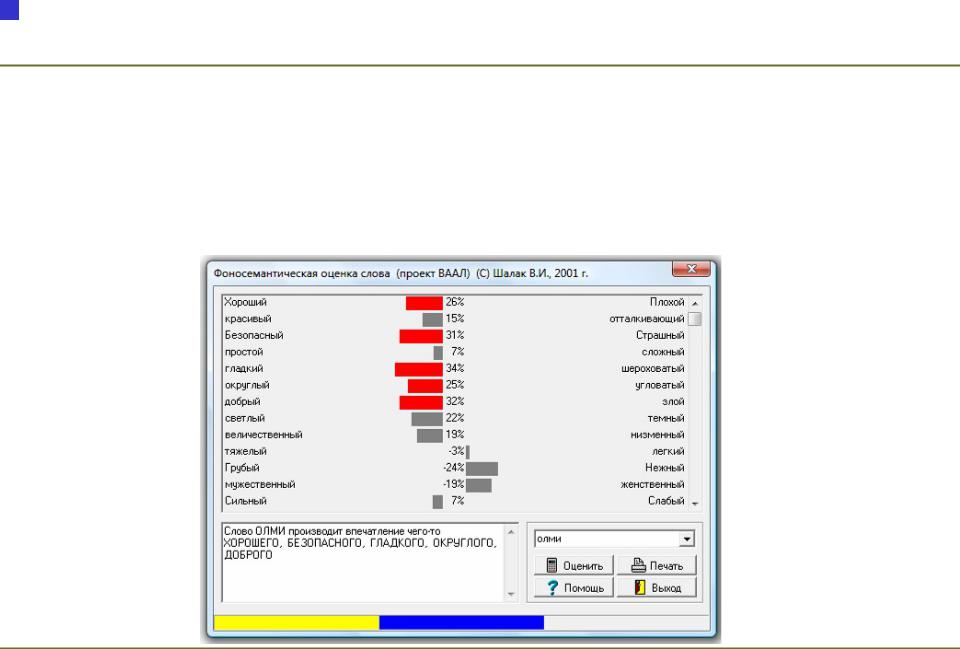
Task: Click the gray bar in Грубый row
Action: point(482,469)
